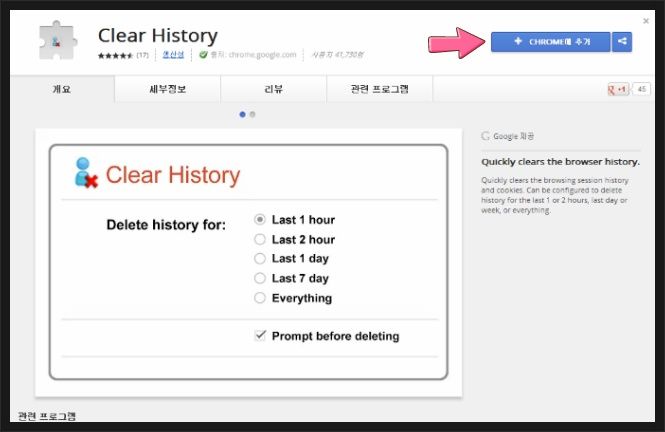The width and height of the screenshot is (665, 432).
Task: Open the share icon button
Action: (622, 42)
